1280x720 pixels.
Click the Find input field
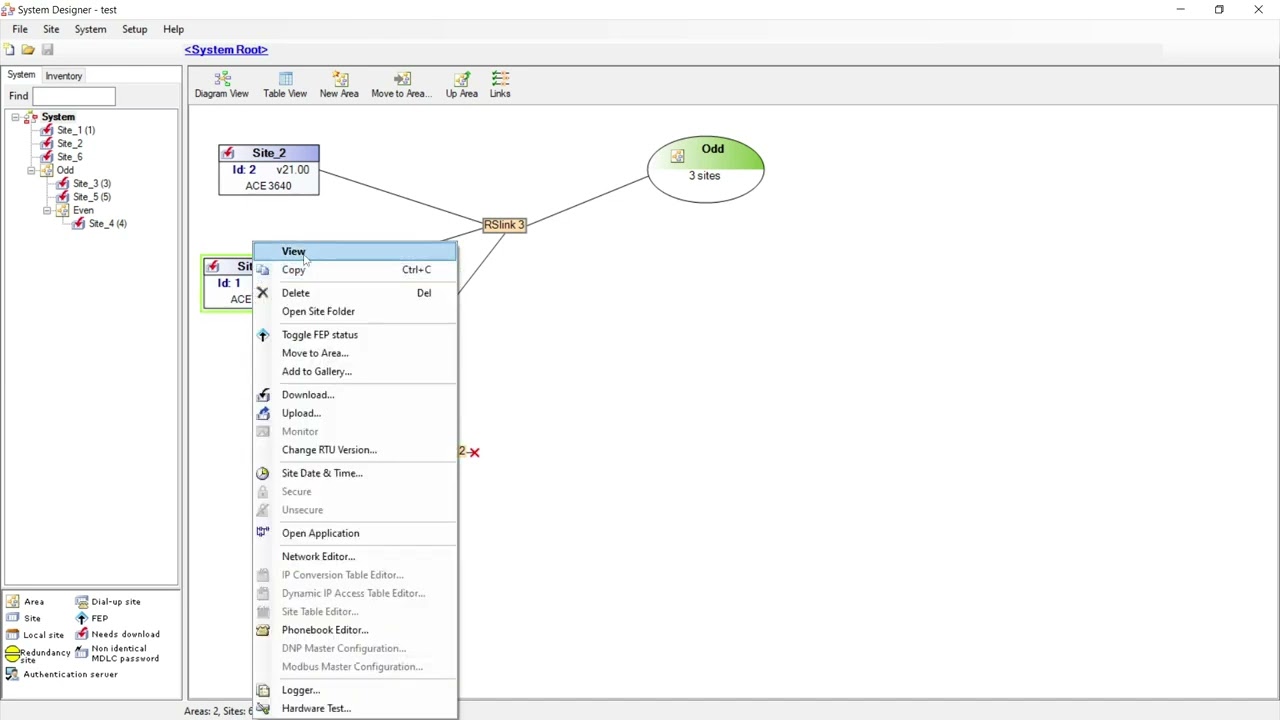[x=74, y=96]
